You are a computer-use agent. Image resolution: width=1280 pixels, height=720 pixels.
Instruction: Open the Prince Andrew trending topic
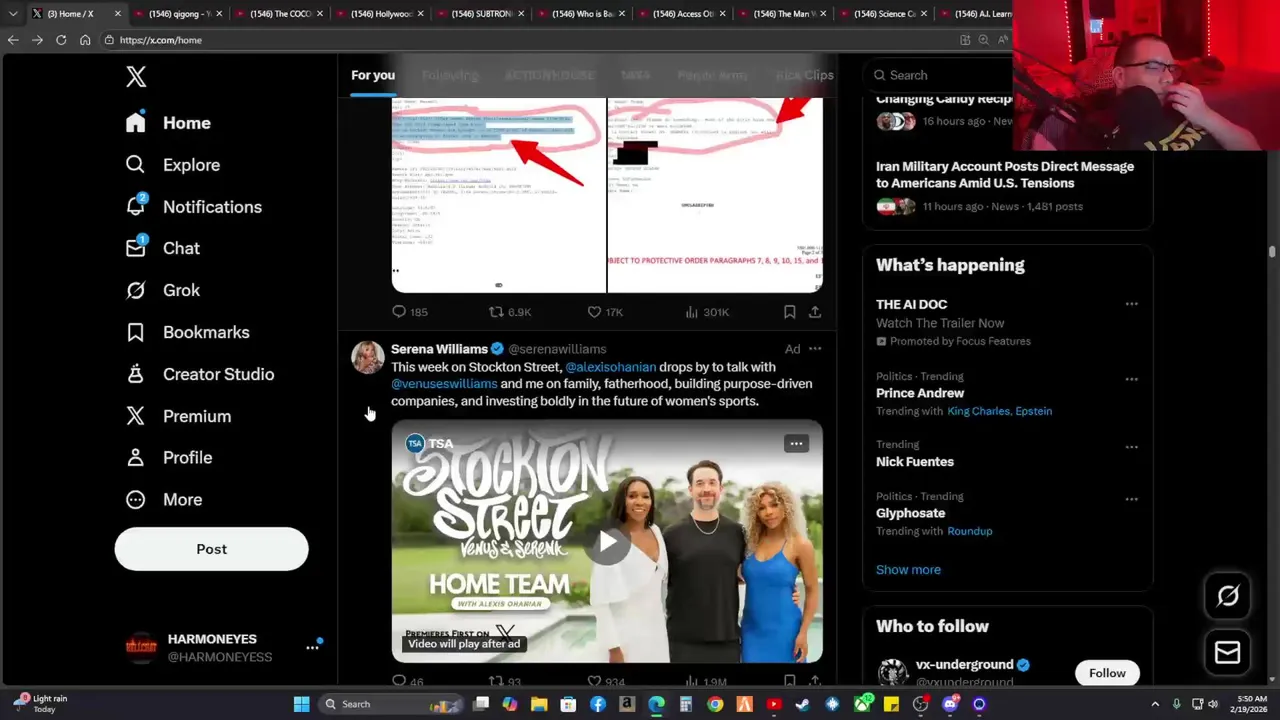920,393
